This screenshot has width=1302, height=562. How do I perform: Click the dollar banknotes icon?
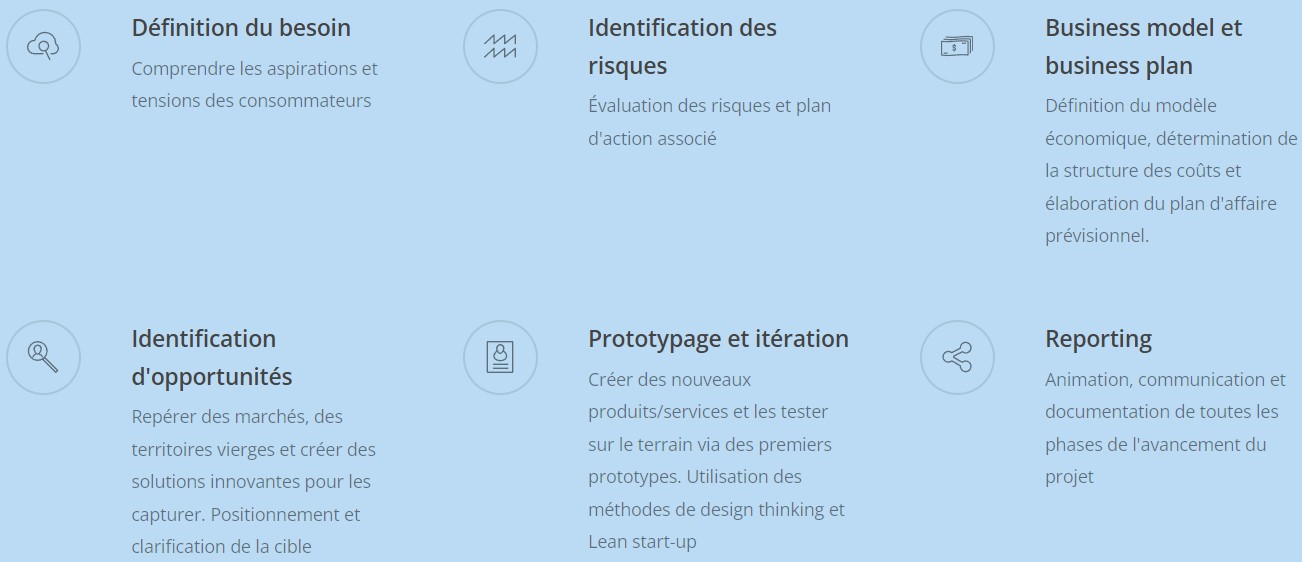(957, 46)
